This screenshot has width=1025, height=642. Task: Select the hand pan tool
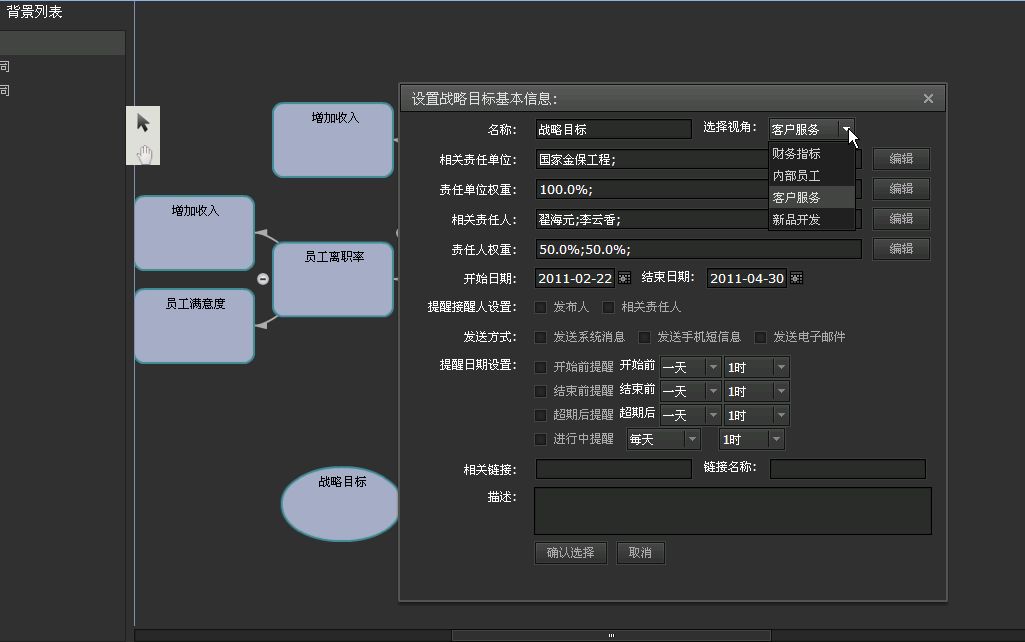coord(144,154)
